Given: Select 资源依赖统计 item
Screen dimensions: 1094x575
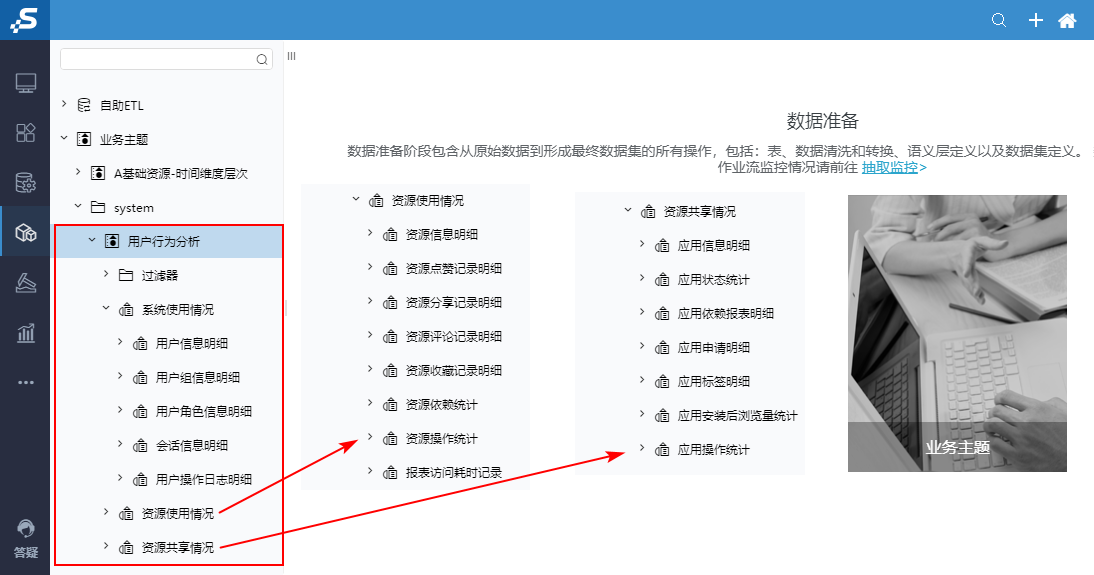Looking at the screenshot, I should click(442, 405).
